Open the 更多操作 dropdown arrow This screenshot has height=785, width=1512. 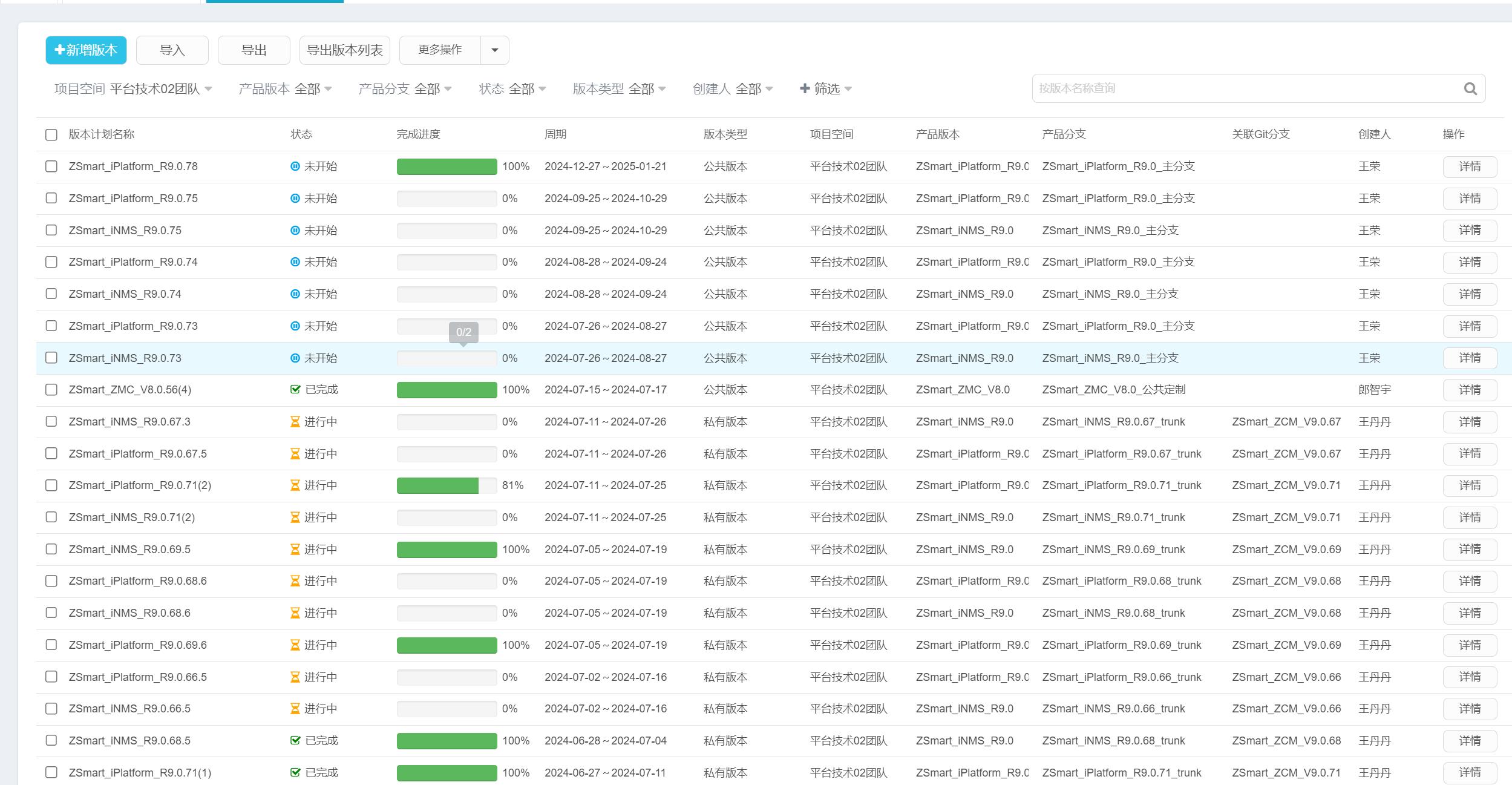495,50
